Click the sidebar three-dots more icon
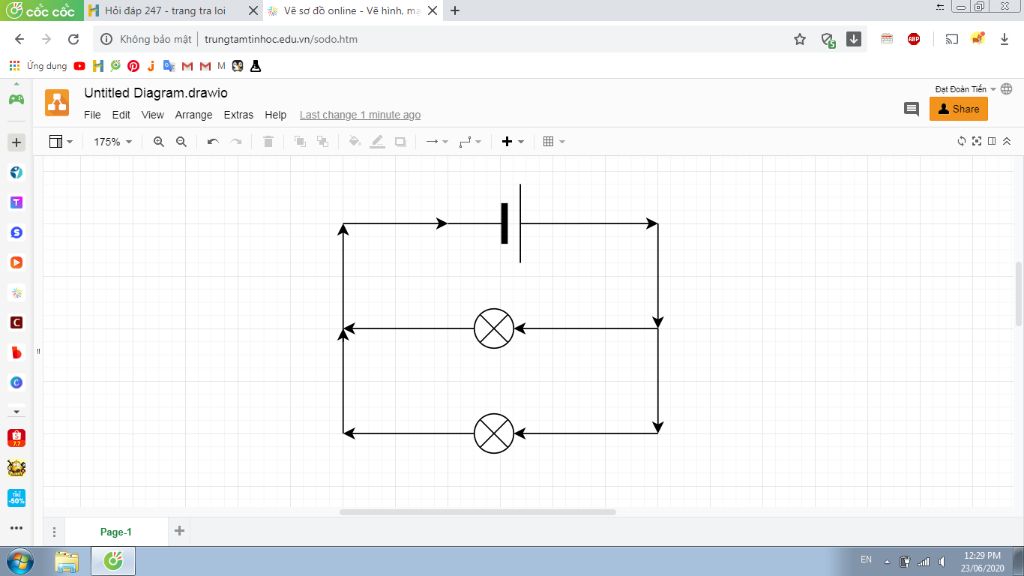This screenshot has width=1024, height=576. pyautogui.click(x=16, y=528)
